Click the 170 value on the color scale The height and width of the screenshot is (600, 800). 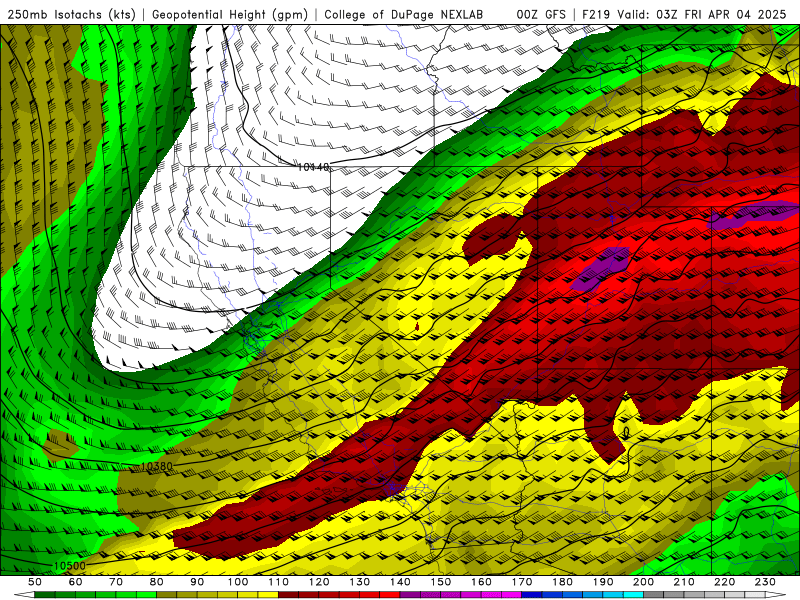pyautogui.click(x=522, y=582)
